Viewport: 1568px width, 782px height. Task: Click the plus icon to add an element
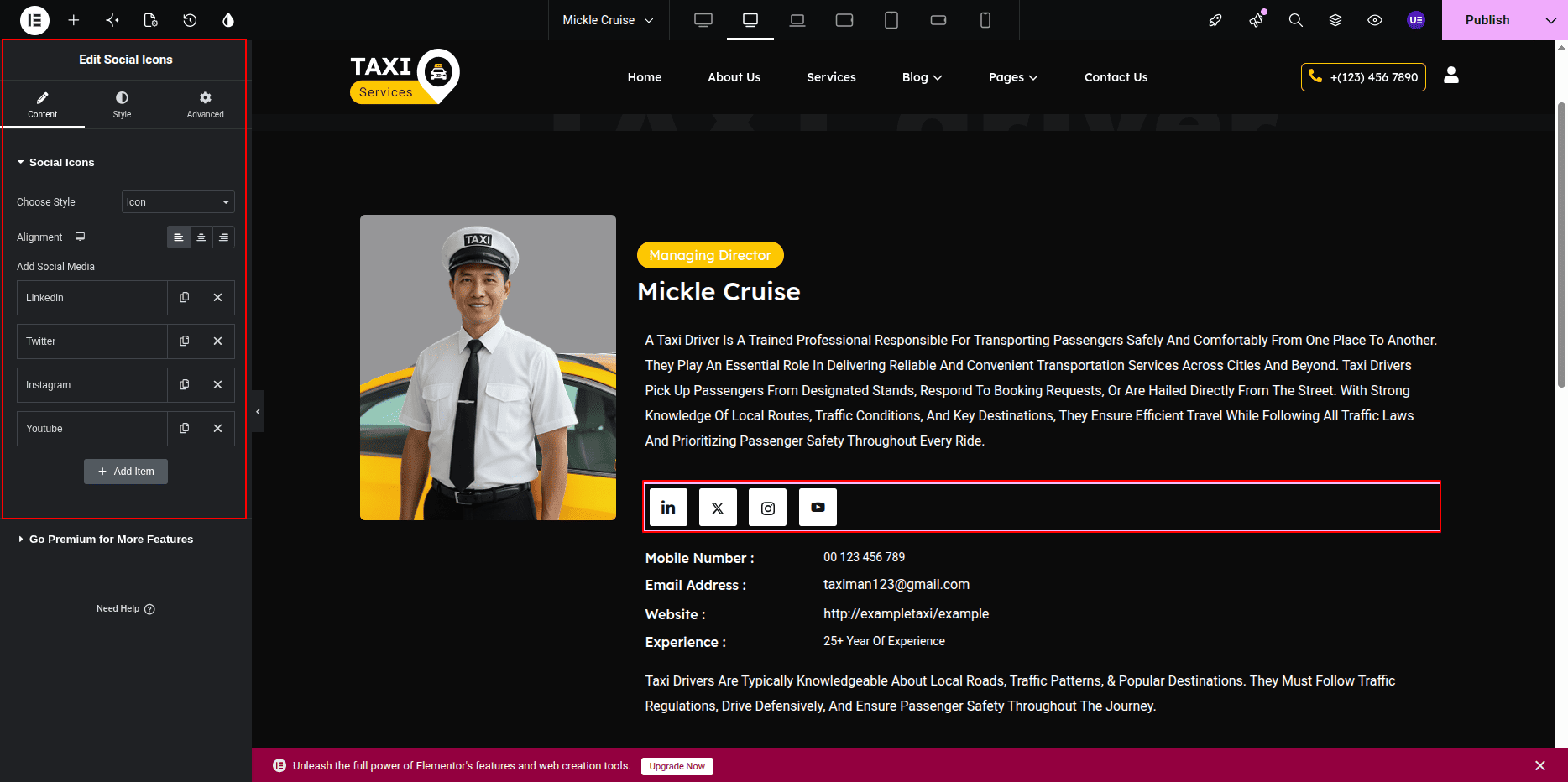click(74, 20)
